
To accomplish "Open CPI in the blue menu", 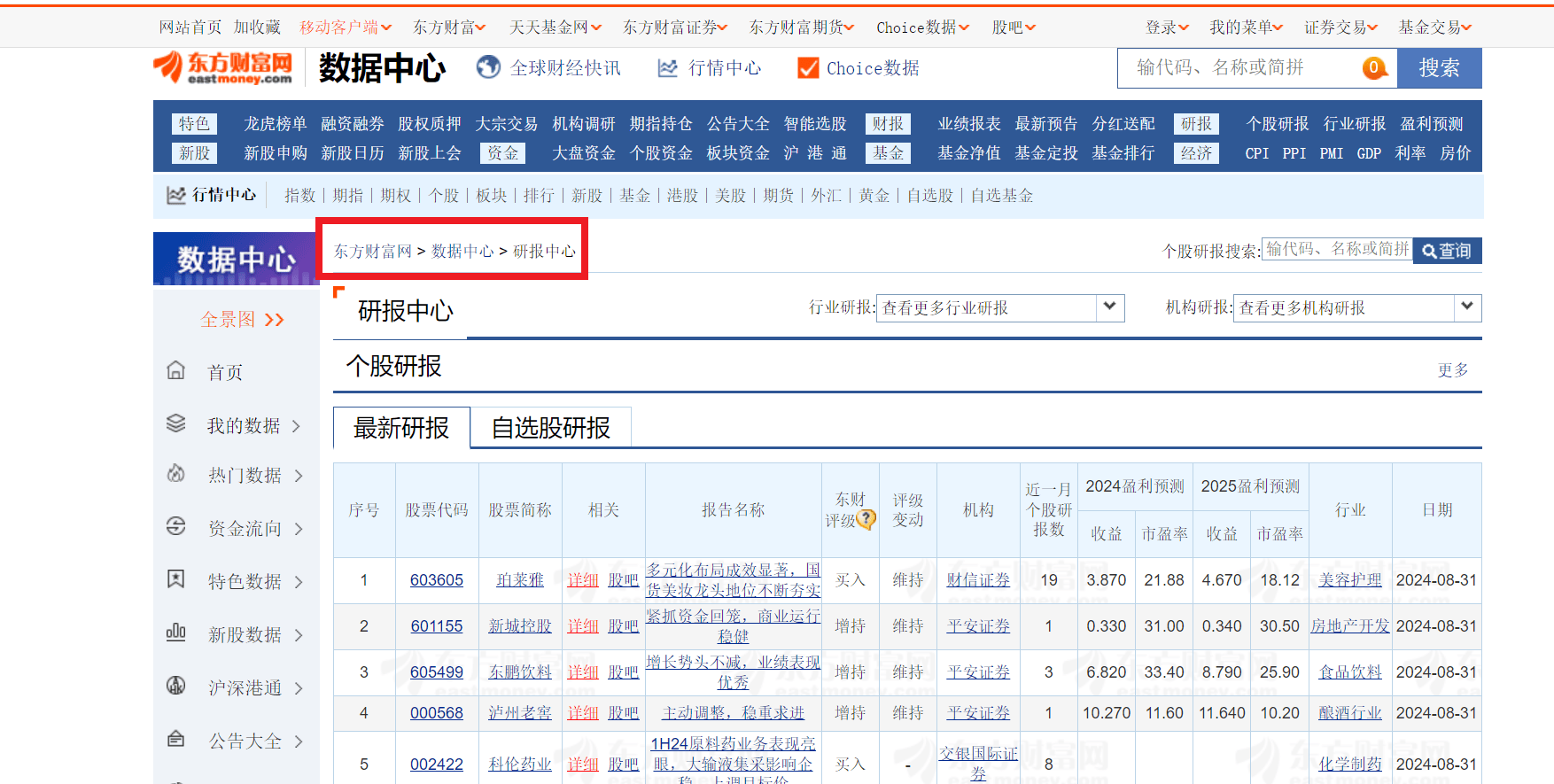I will pos(1257,153).
